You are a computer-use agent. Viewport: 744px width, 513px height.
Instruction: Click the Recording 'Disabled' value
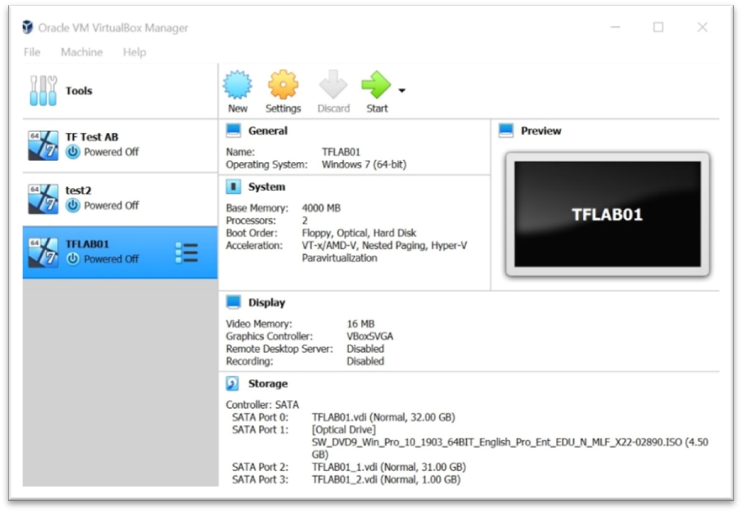tap(365, 361)
